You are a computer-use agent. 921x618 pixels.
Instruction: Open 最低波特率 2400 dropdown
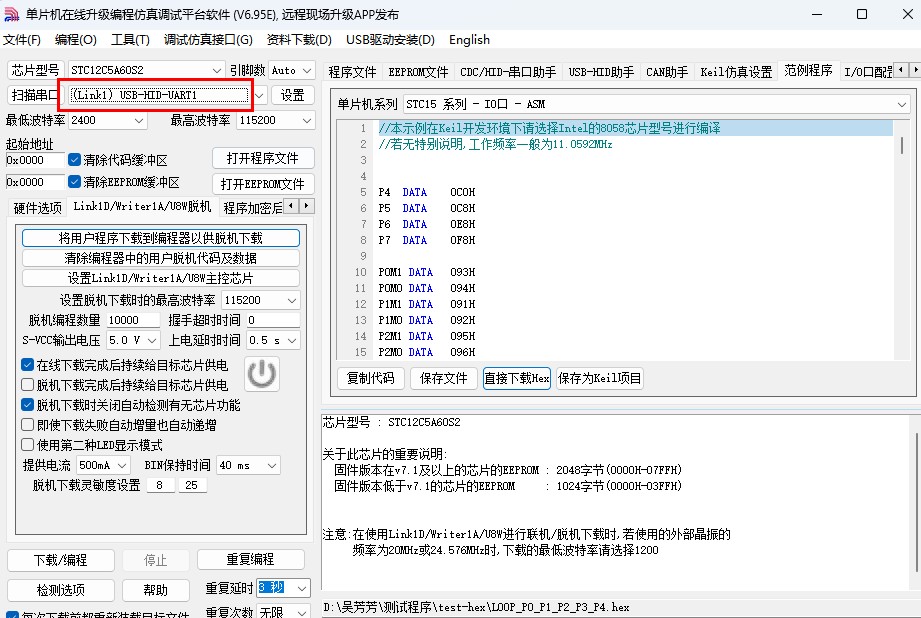(x=107, y=120)
